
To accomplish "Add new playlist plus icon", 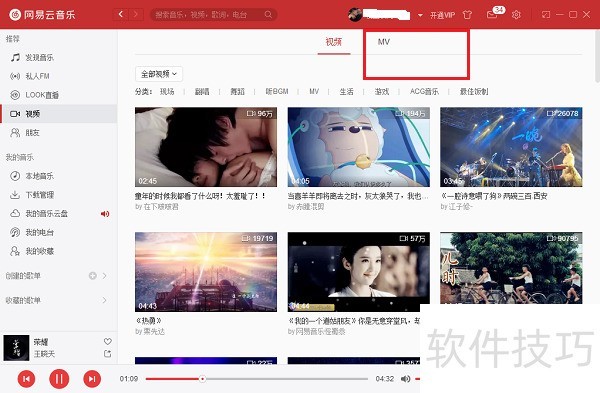I will coord(93,276).
